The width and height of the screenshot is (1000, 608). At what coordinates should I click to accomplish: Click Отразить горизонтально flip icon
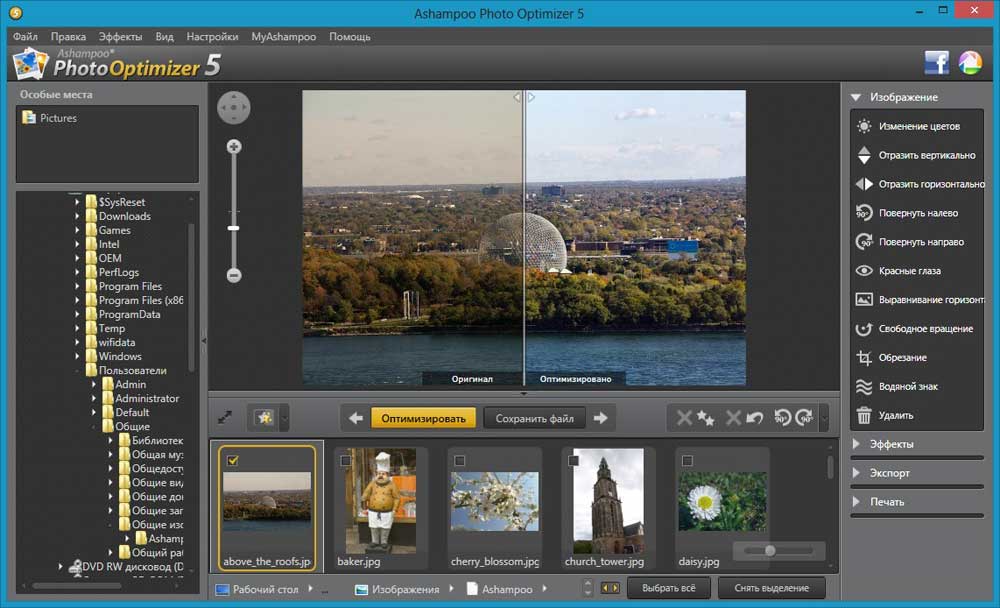[x=864, y=184]
